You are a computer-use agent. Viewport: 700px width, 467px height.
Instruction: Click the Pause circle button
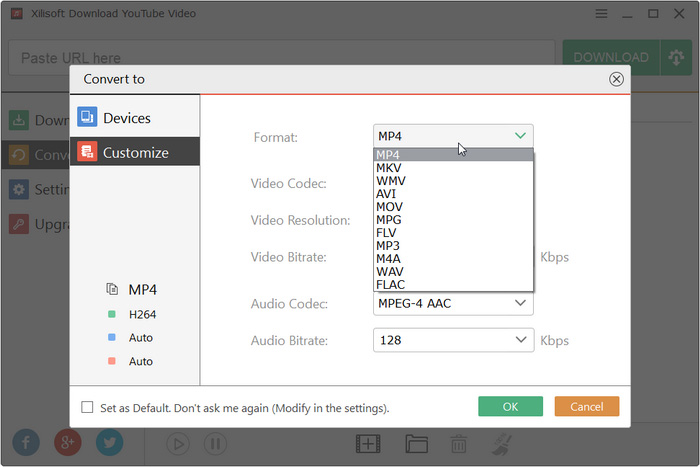(x=215, y=444)
